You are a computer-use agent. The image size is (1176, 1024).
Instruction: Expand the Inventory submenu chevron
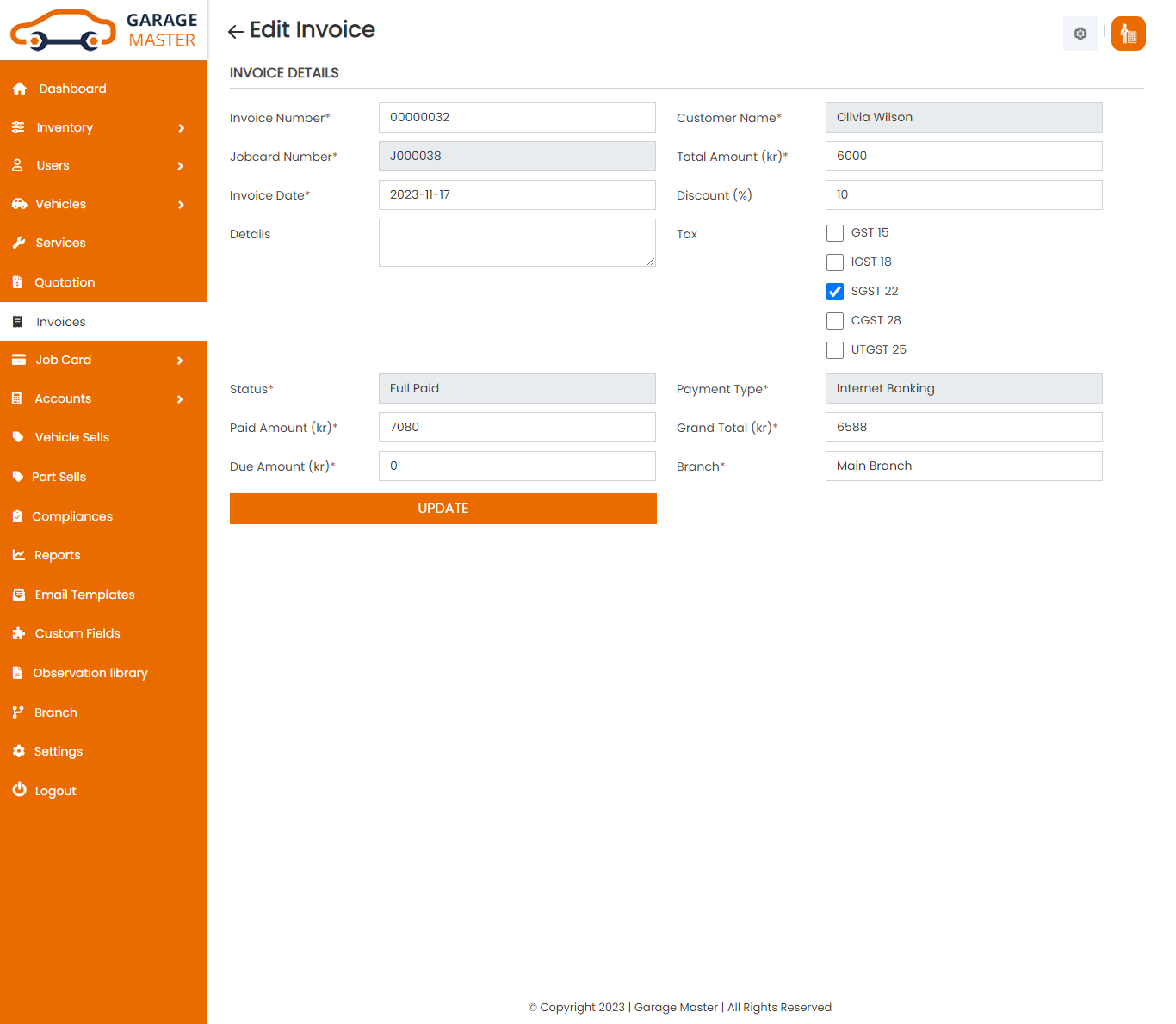coord(181,128)
